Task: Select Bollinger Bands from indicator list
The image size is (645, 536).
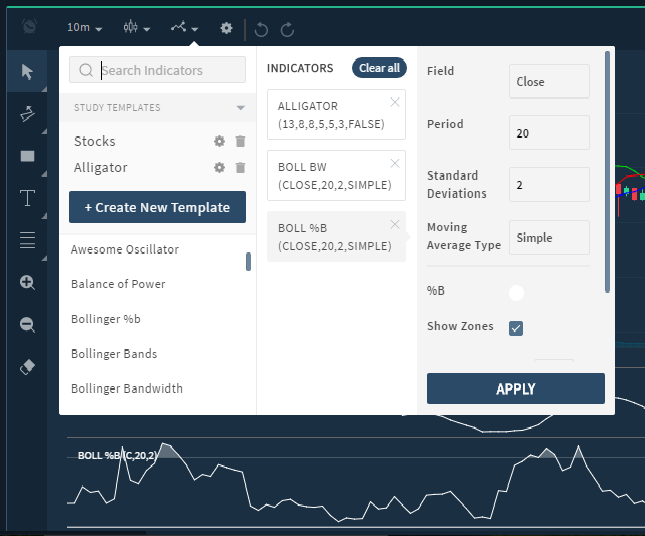Action: click(114, 354)
